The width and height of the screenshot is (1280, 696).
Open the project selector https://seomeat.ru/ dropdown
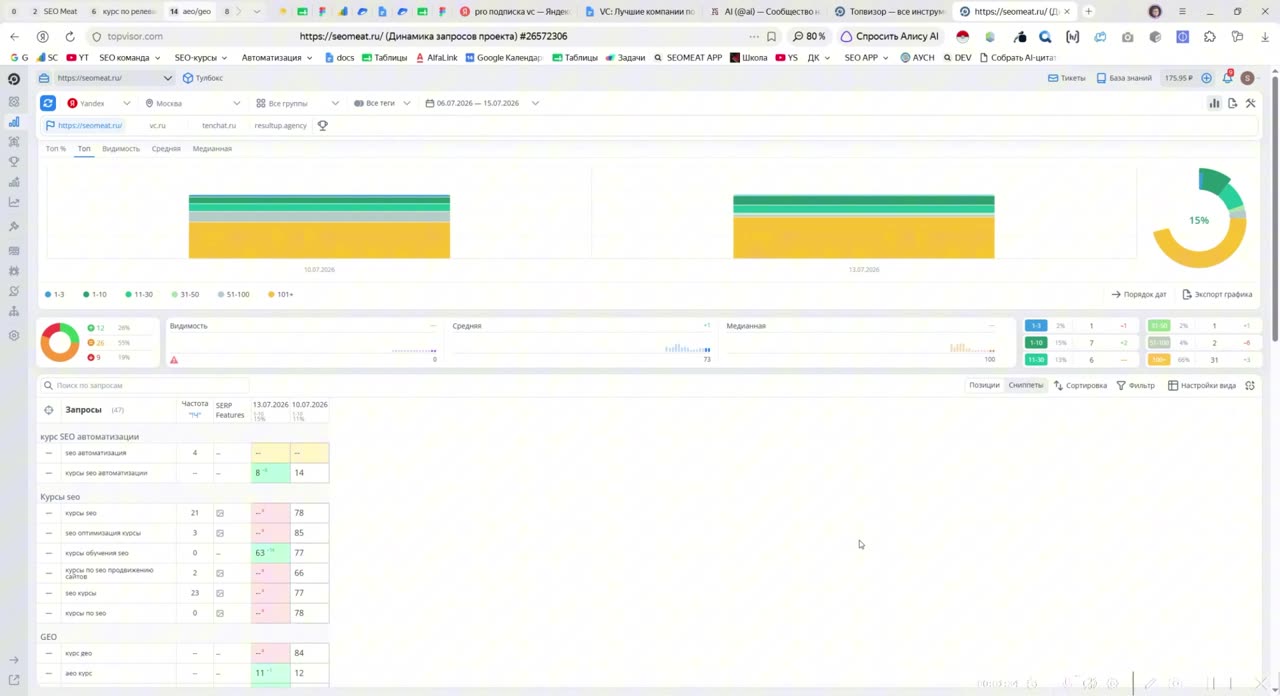[x=105, y=78]
